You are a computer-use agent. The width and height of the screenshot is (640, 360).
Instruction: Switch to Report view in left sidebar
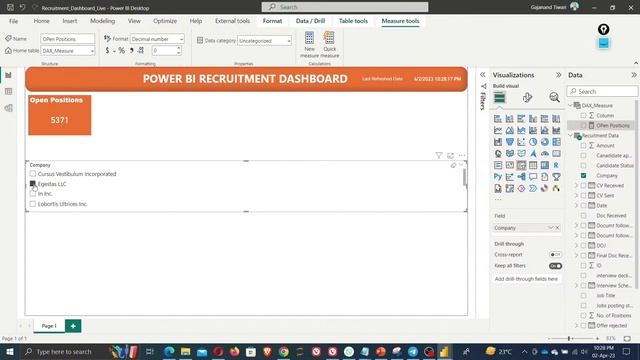coord(9,76)
